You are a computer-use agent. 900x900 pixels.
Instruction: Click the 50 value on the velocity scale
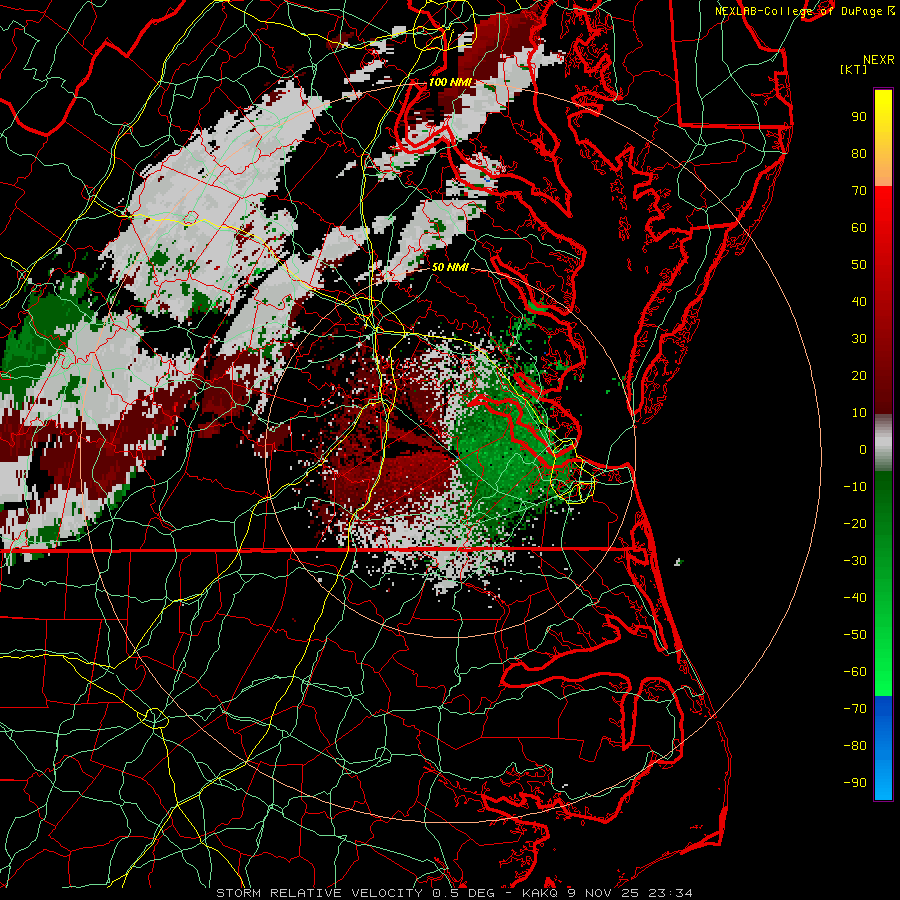(x=859, y=265)
